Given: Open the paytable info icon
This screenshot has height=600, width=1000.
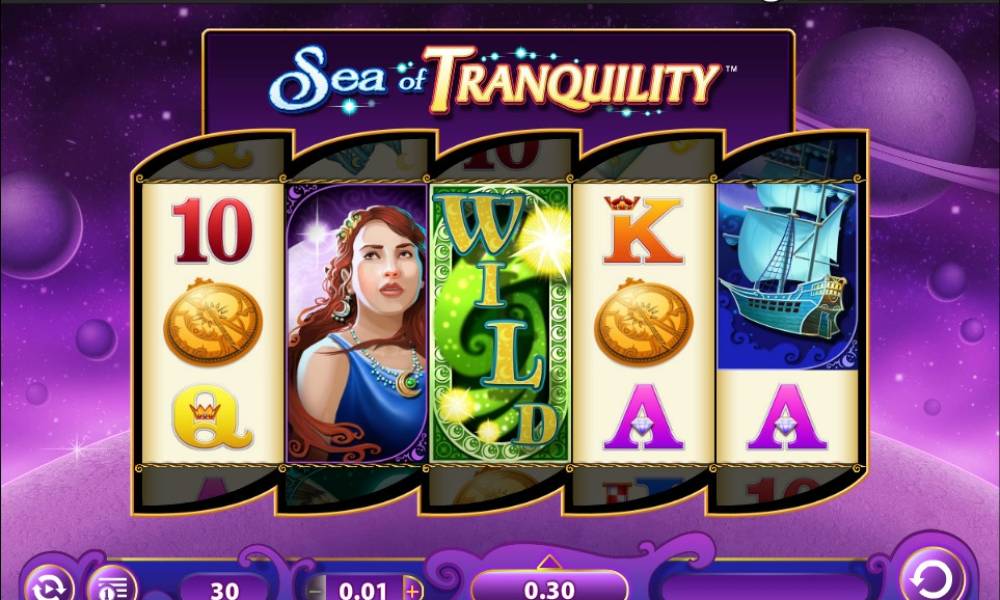Looking at the screenshot, I should pos(112,587).
